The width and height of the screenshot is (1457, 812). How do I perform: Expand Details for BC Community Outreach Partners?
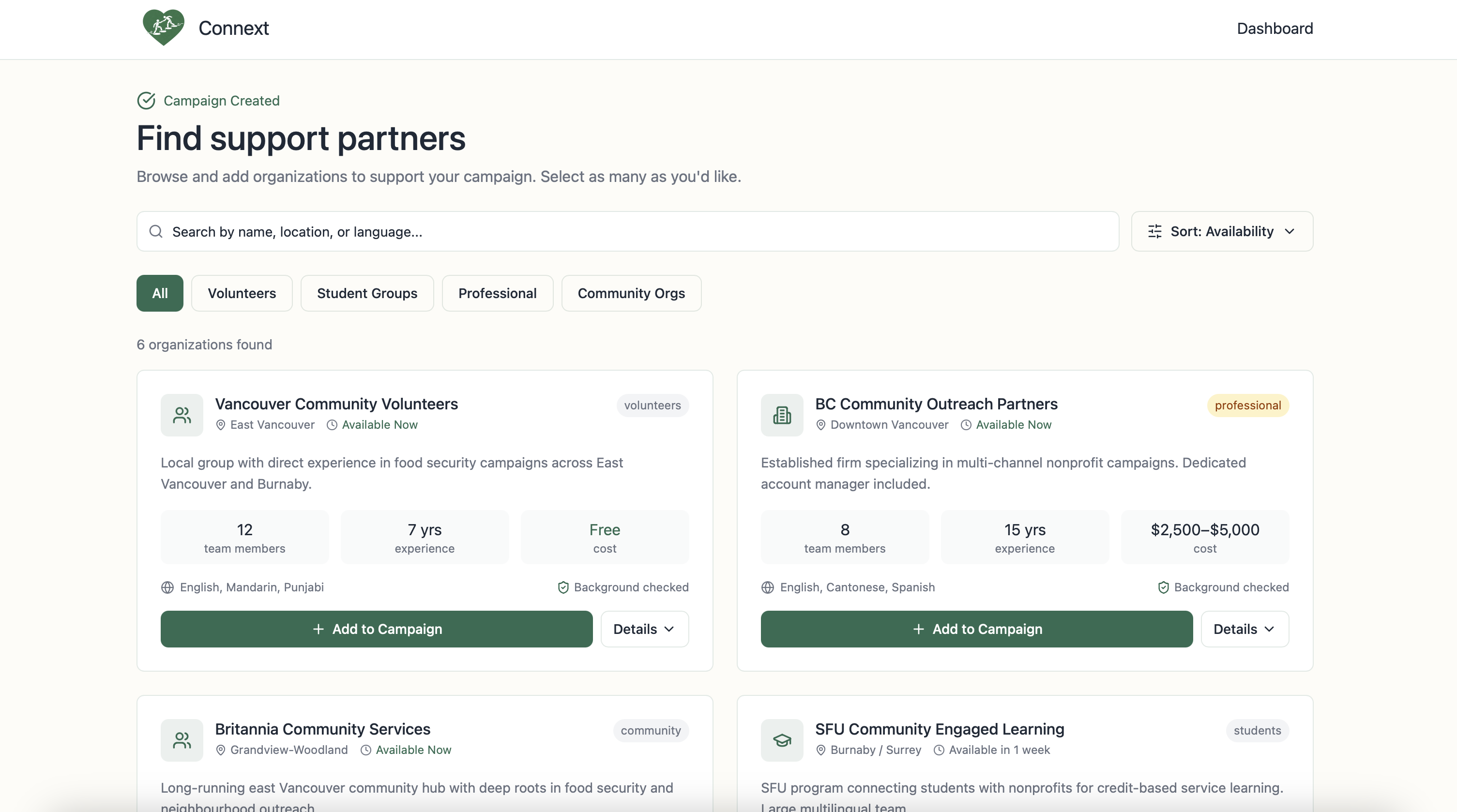[1245, 629]
